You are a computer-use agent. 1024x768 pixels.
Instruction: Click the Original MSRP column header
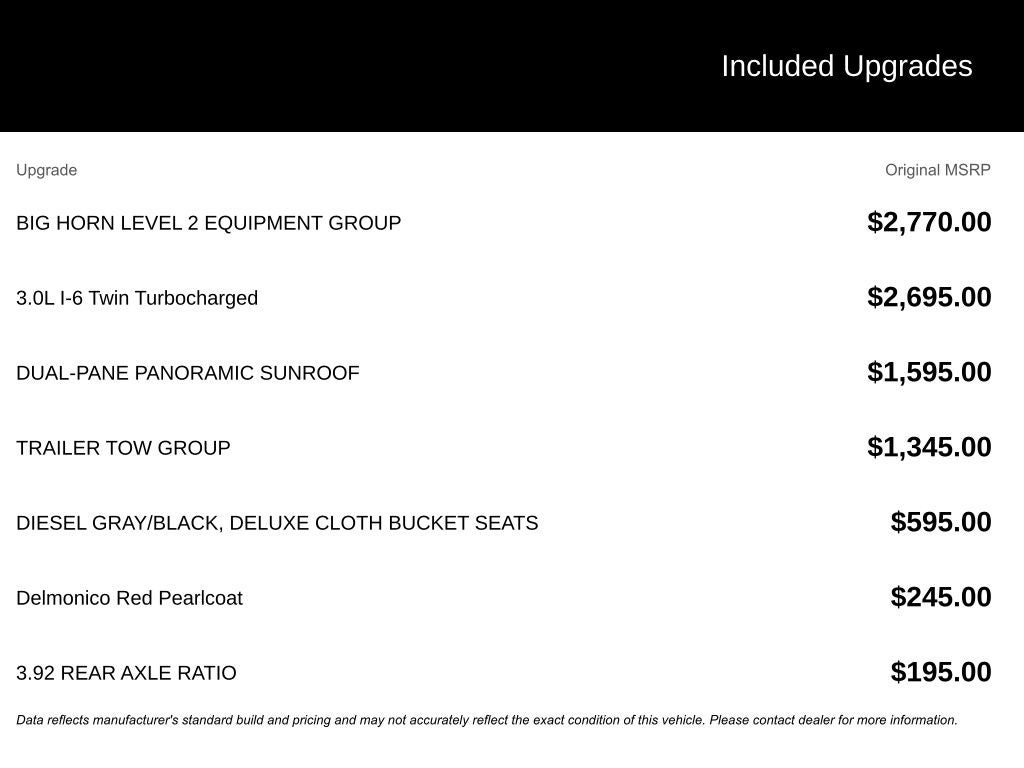tap(937, 170)
